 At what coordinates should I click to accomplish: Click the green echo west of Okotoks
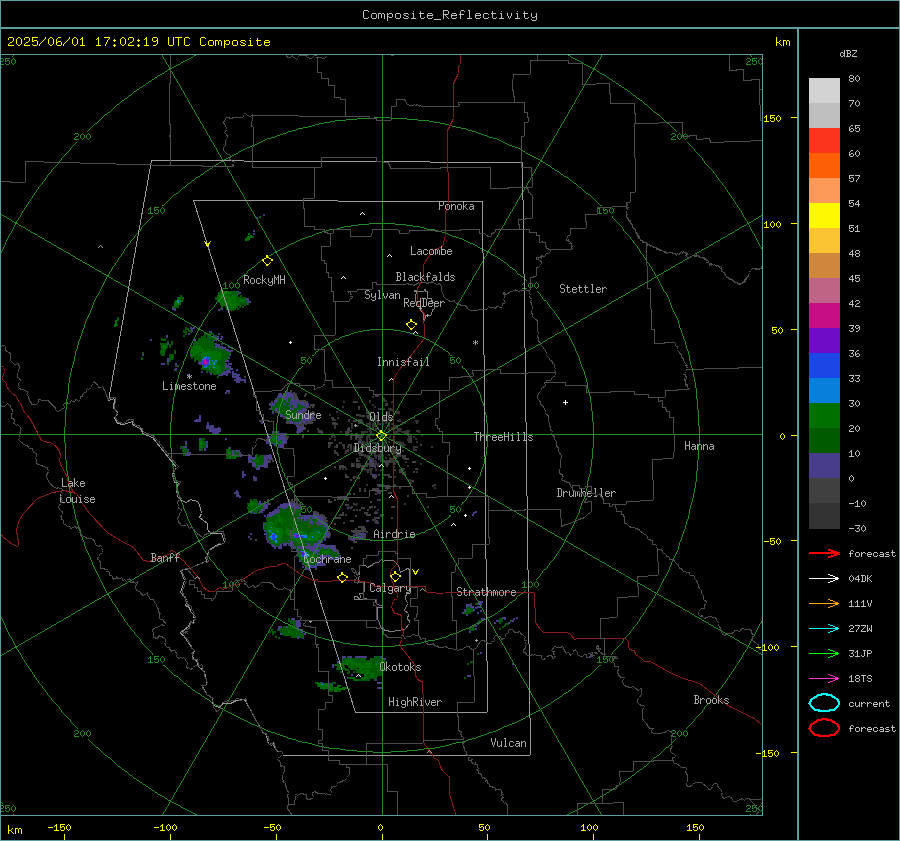point(360,668)
